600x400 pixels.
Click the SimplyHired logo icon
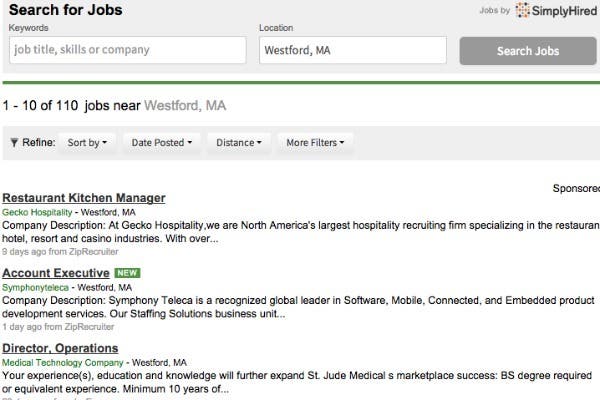pos(523,10)
